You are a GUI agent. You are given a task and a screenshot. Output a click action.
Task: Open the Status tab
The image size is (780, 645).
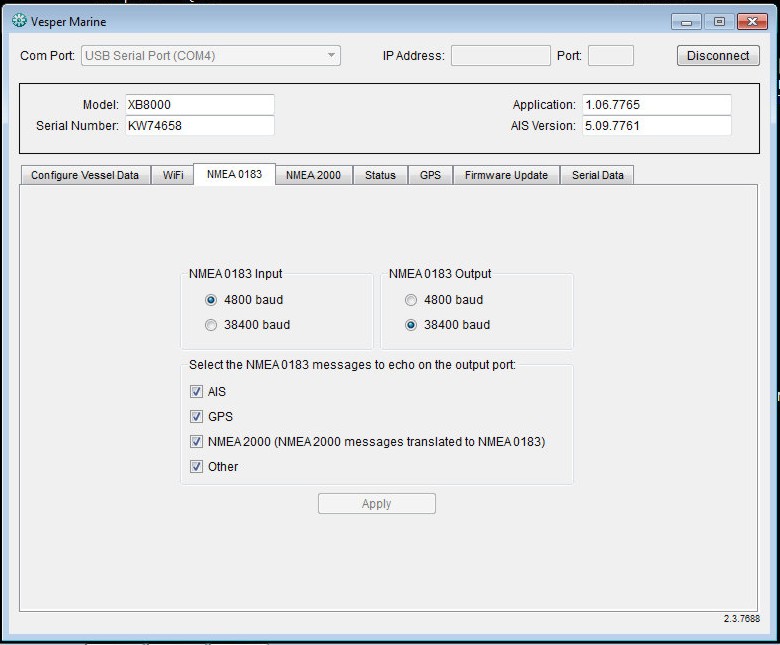380,175
